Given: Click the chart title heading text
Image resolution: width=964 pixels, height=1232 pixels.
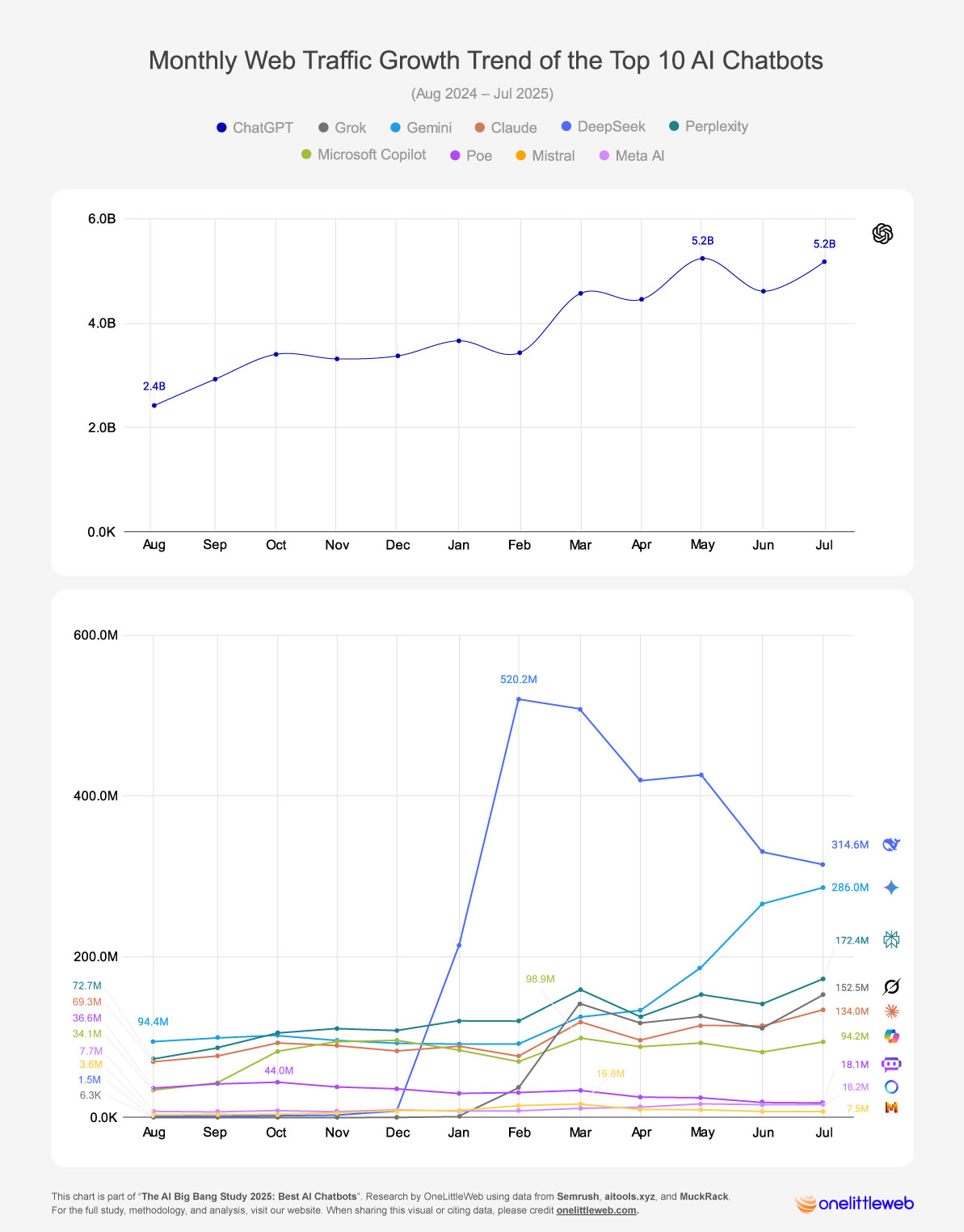Looking at the screenshot, I should [486, 61].
